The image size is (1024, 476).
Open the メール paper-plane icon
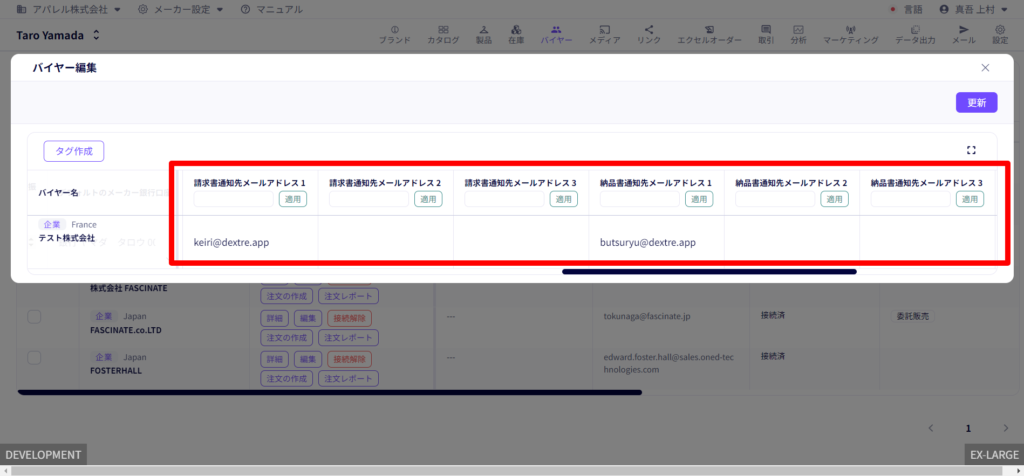pos(964,29)
